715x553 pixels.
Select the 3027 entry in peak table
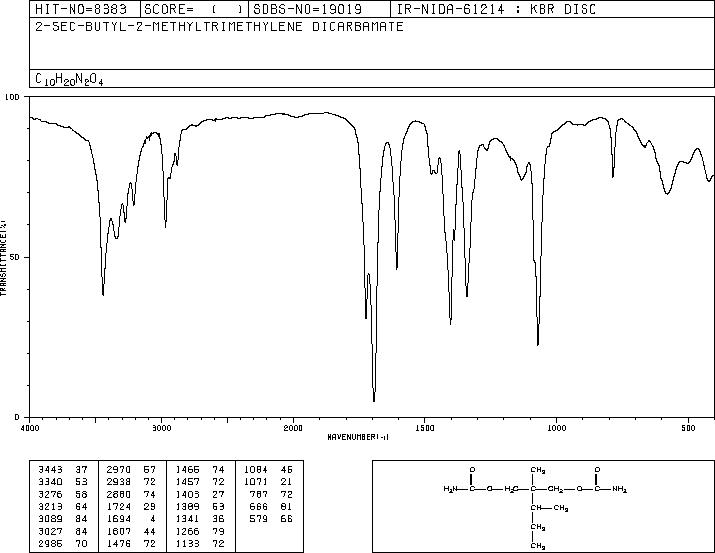[51, 531]
